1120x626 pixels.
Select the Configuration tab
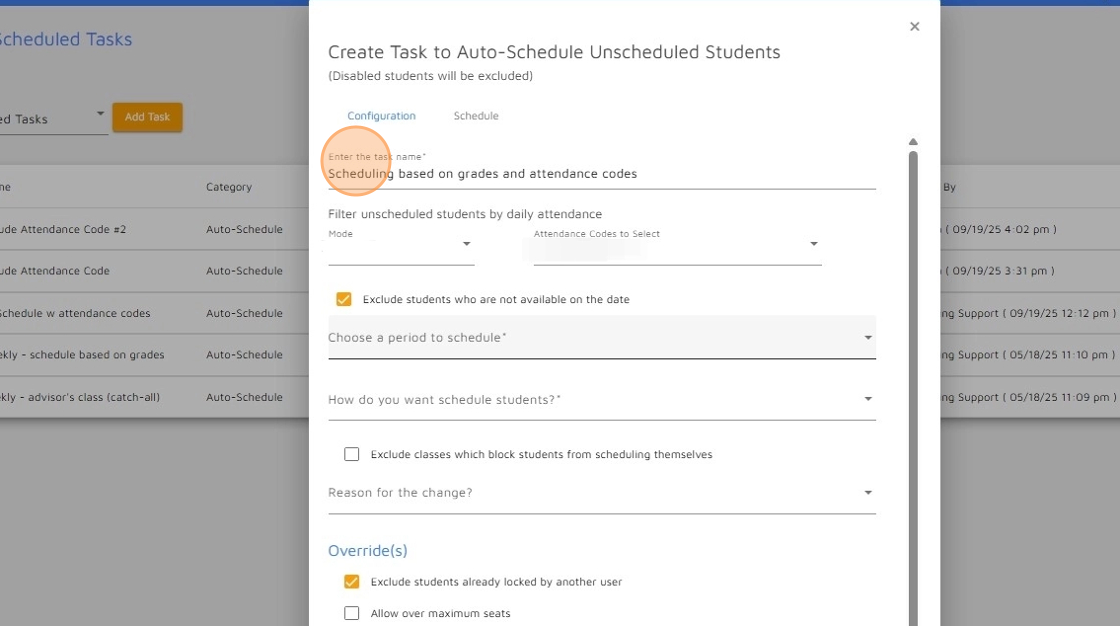(381, 116)
